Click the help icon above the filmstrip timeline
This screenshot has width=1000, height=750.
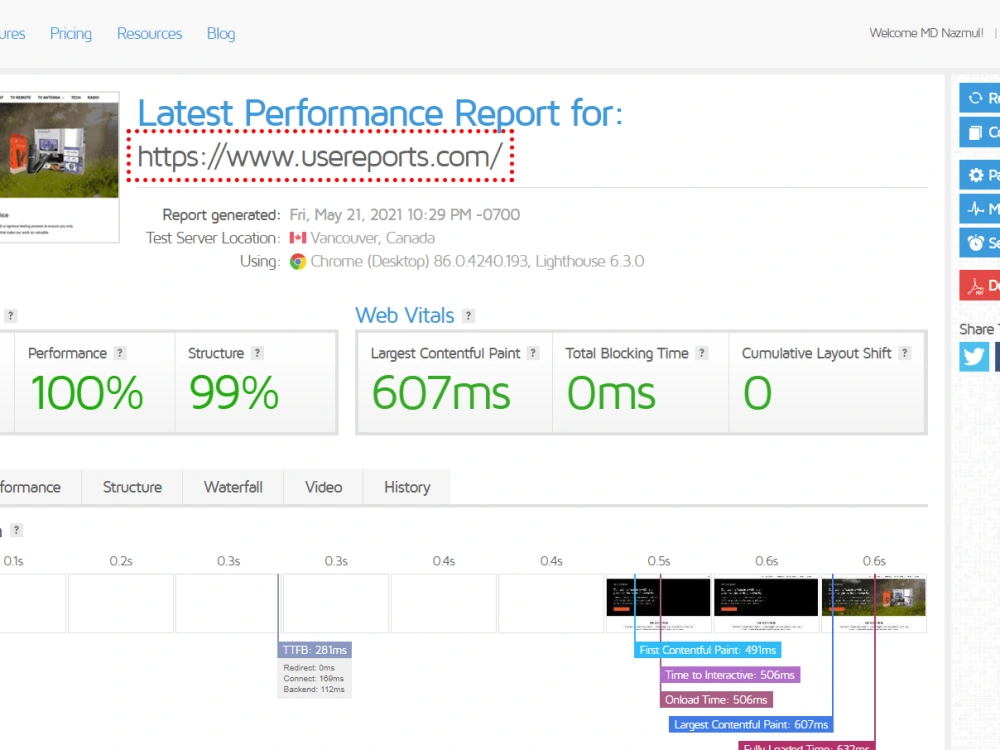pyautogui.click(x=17, y=530)
